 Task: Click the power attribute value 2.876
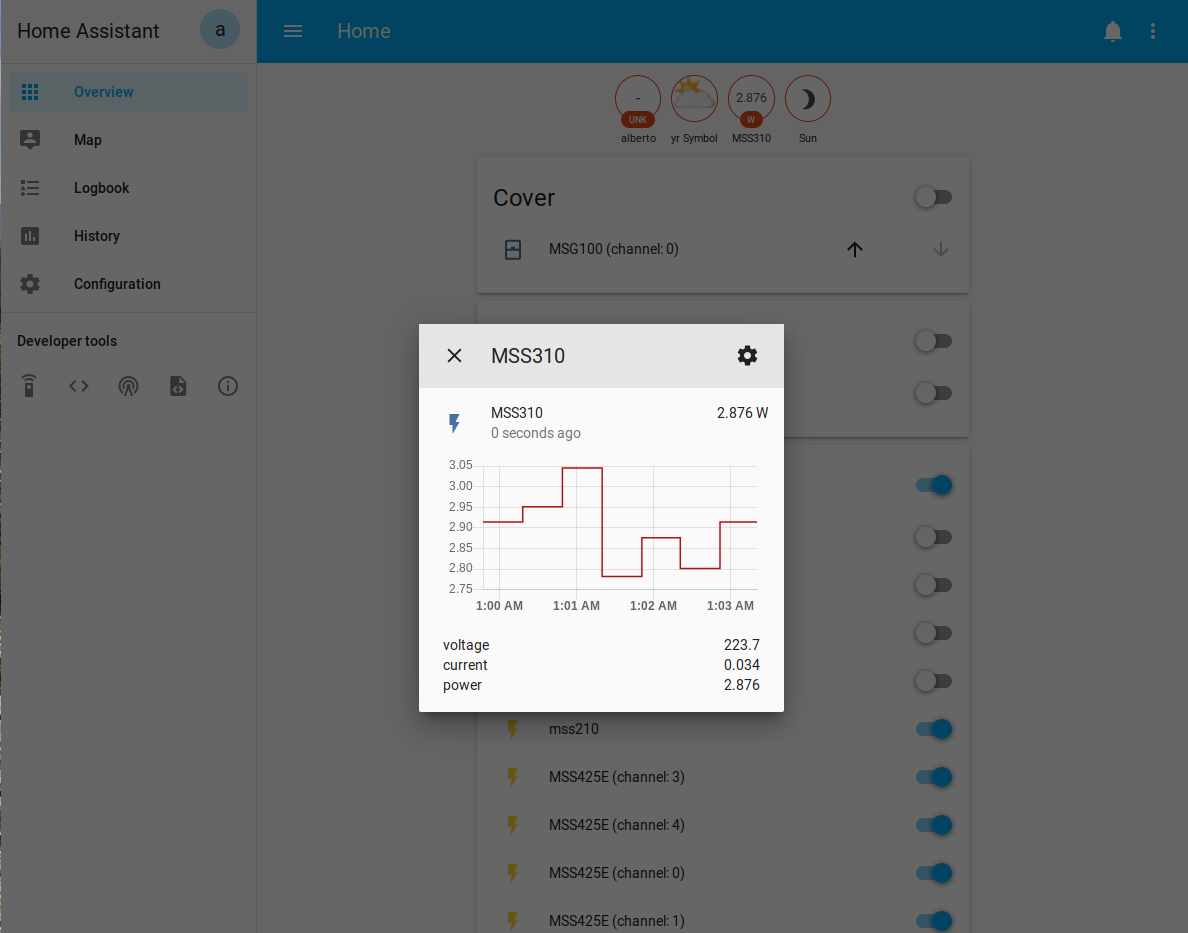point(741,685)
